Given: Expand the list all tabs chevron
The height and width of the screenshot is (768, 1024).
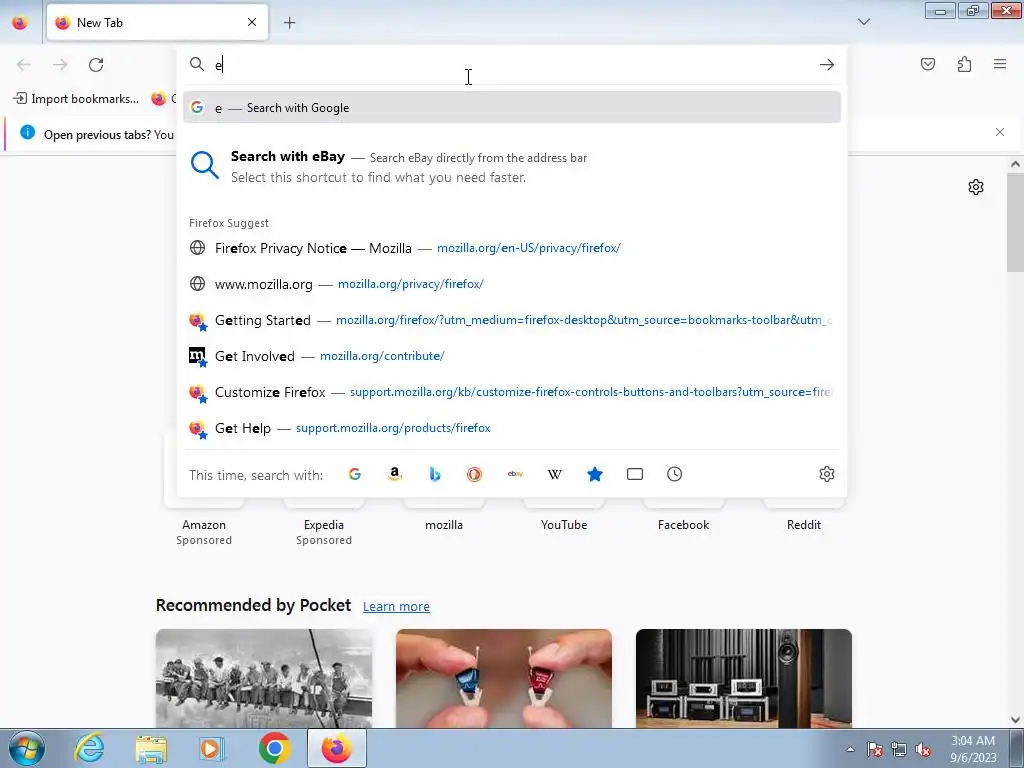Looking at the screenshot, I should coord(863,22).
